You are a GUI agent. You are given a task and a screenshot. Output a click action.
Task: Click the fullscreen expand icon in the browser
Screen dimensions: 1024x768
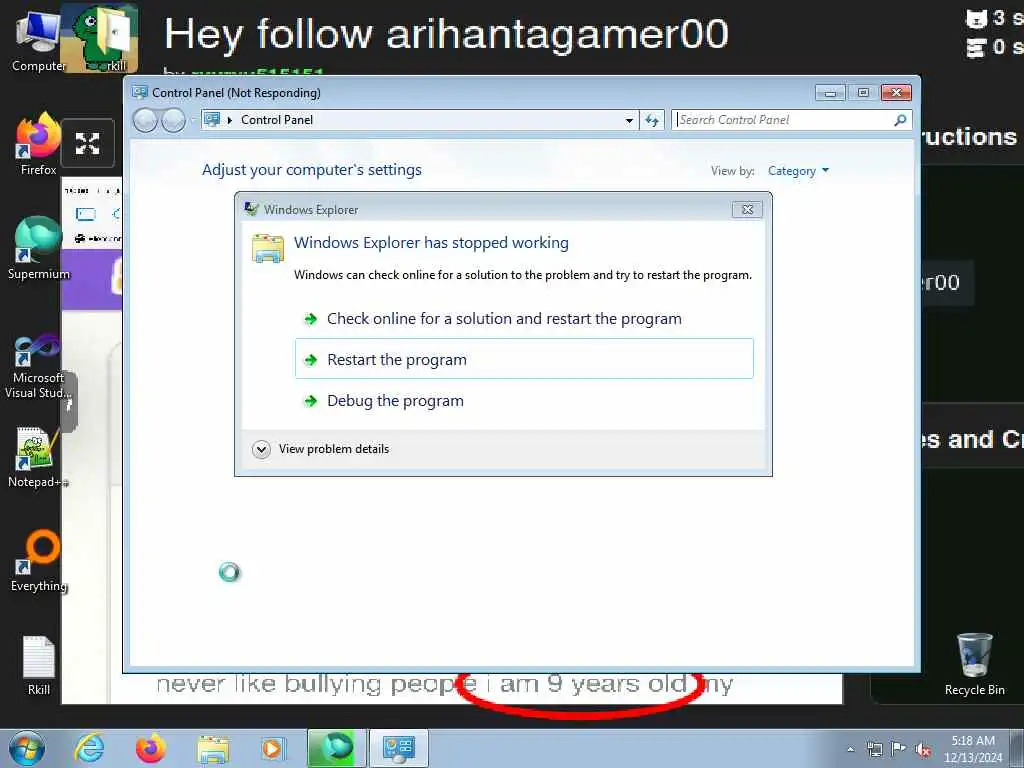tap(88, 144)
